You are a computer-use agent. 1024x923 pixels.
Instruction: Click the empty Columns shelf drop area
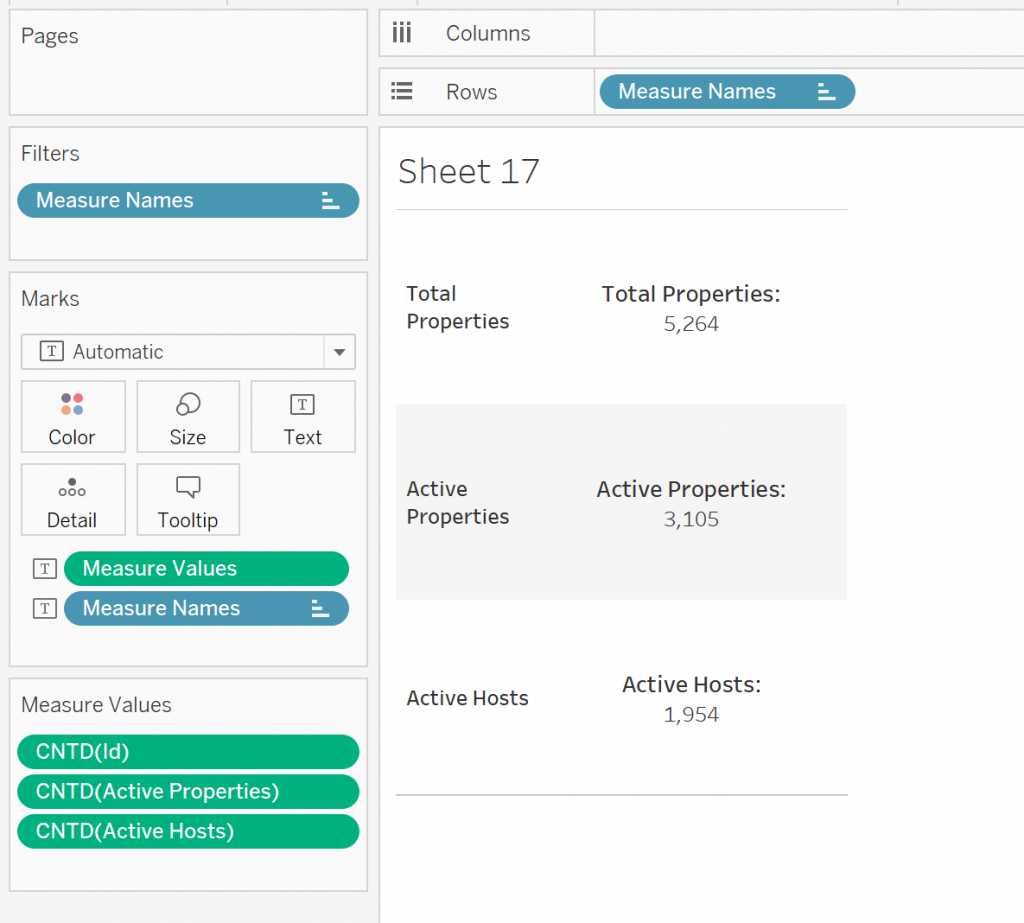click(x=809, y=33)
